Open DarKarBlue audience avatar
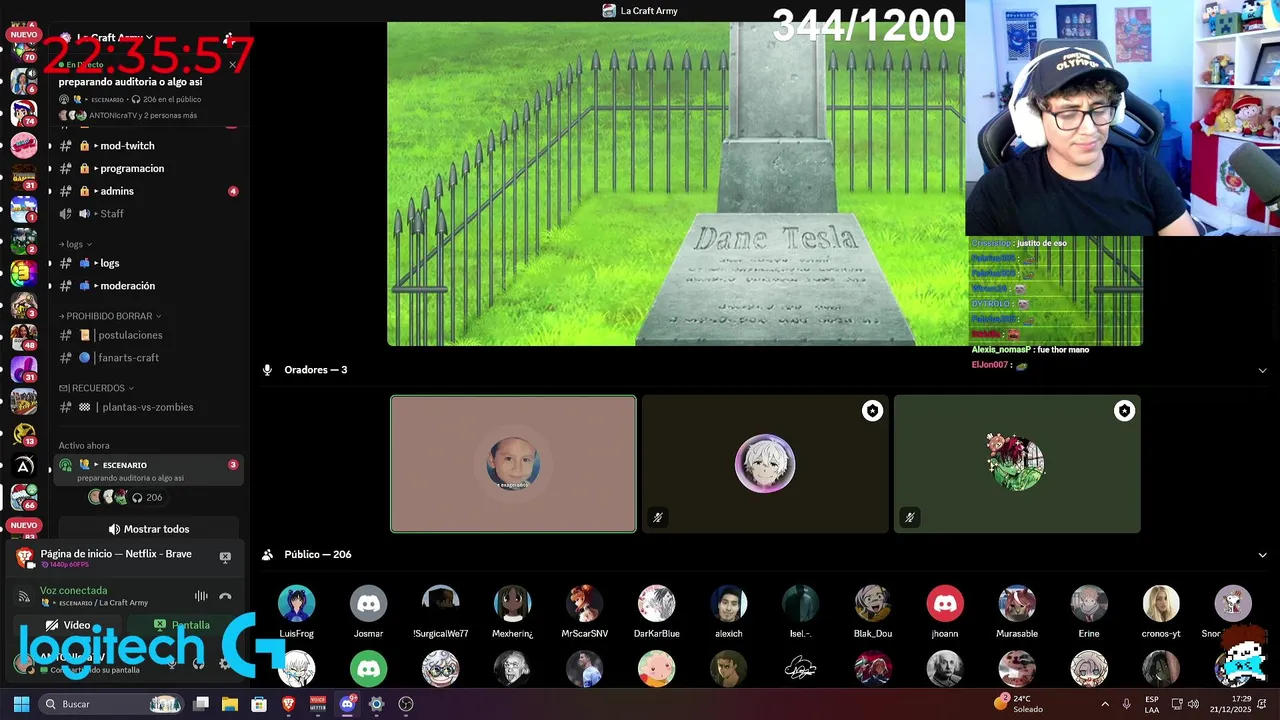Image resolution: width=1280 pixels, height=720 pixels. click(656, 603)
